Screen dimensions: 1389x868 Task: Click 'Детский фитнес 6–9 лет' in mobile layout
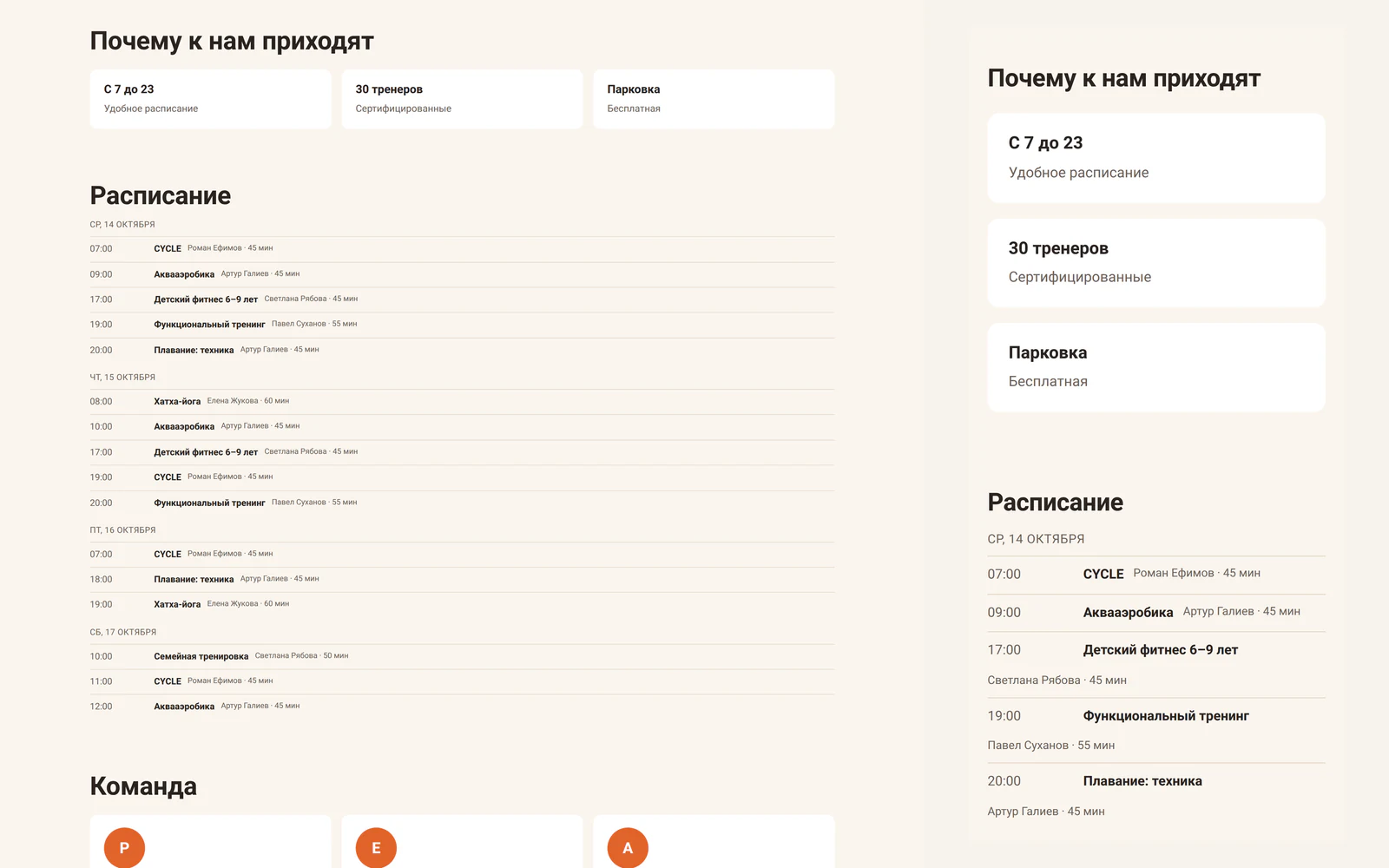pos(1161,650)
